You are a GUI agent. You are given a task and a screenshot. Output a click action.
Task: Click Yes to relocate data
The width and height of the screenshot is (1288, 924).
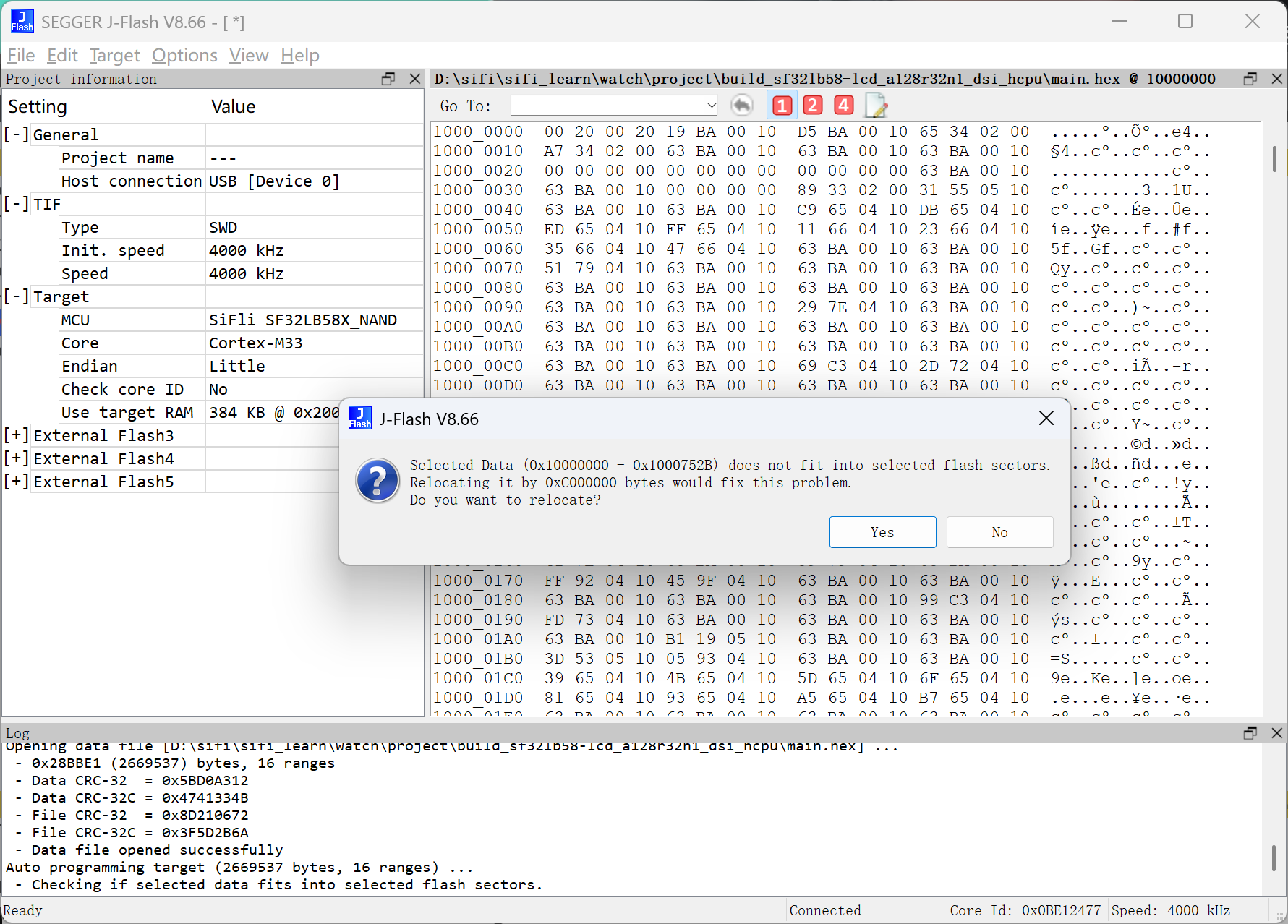(882, 532)
